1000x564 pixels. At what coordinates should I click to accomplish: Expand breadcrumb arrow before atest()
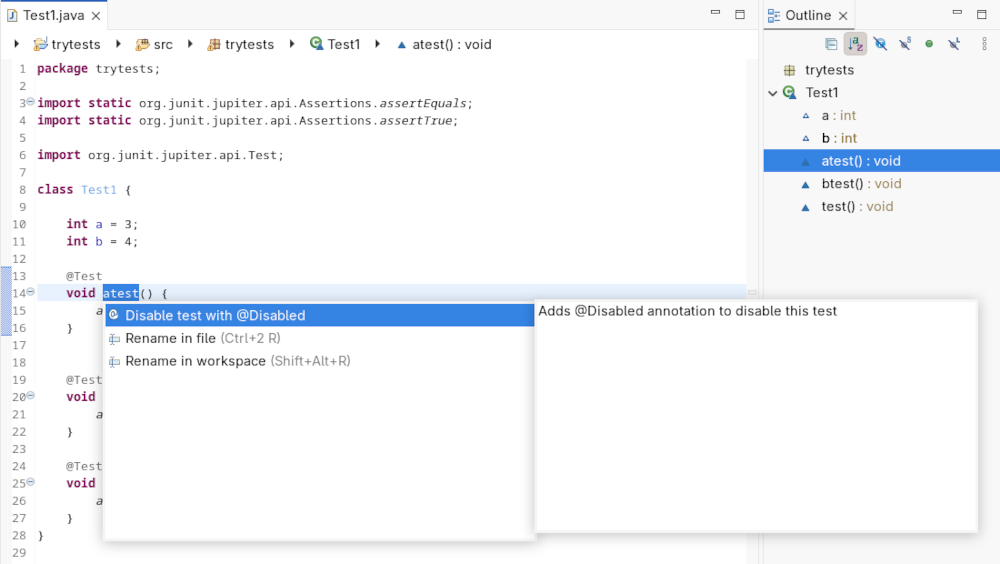point(378,44)
